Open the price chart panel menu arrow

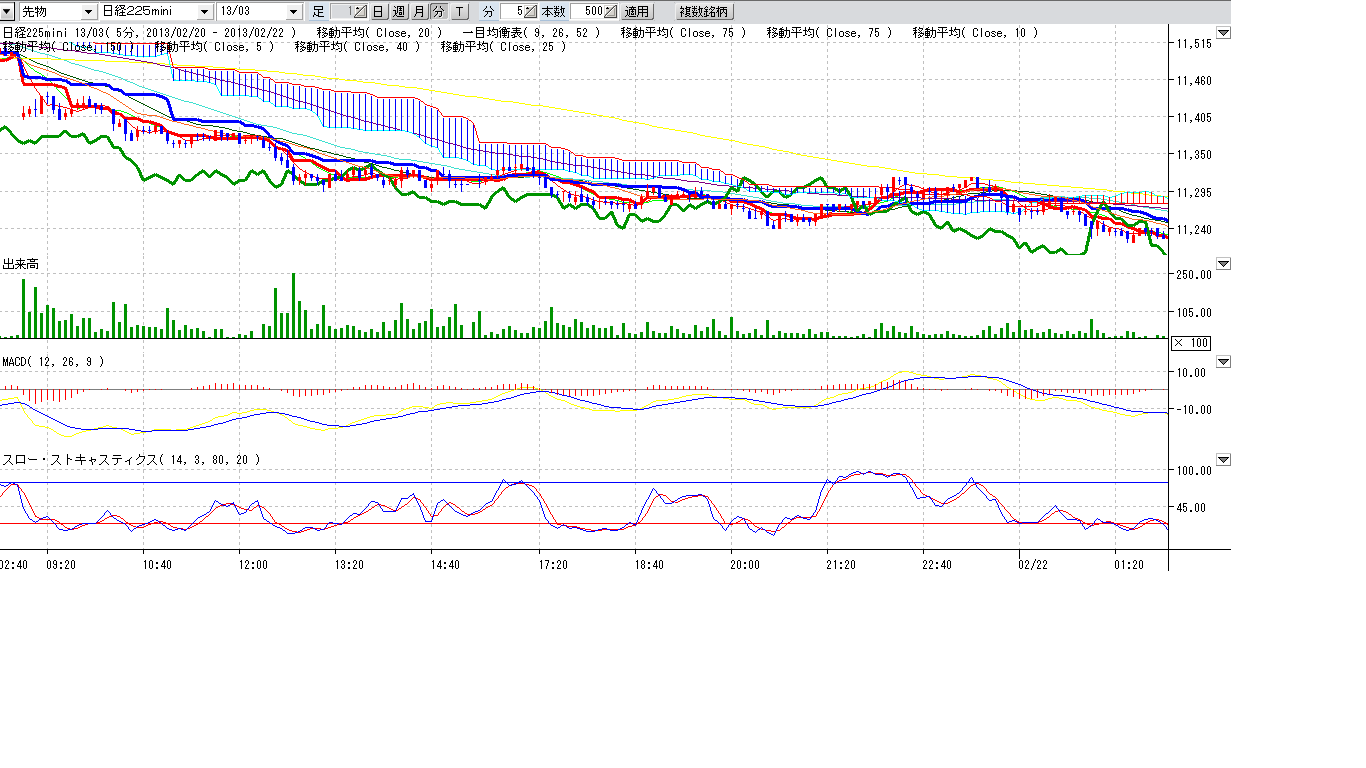(x=1223, y=33)
